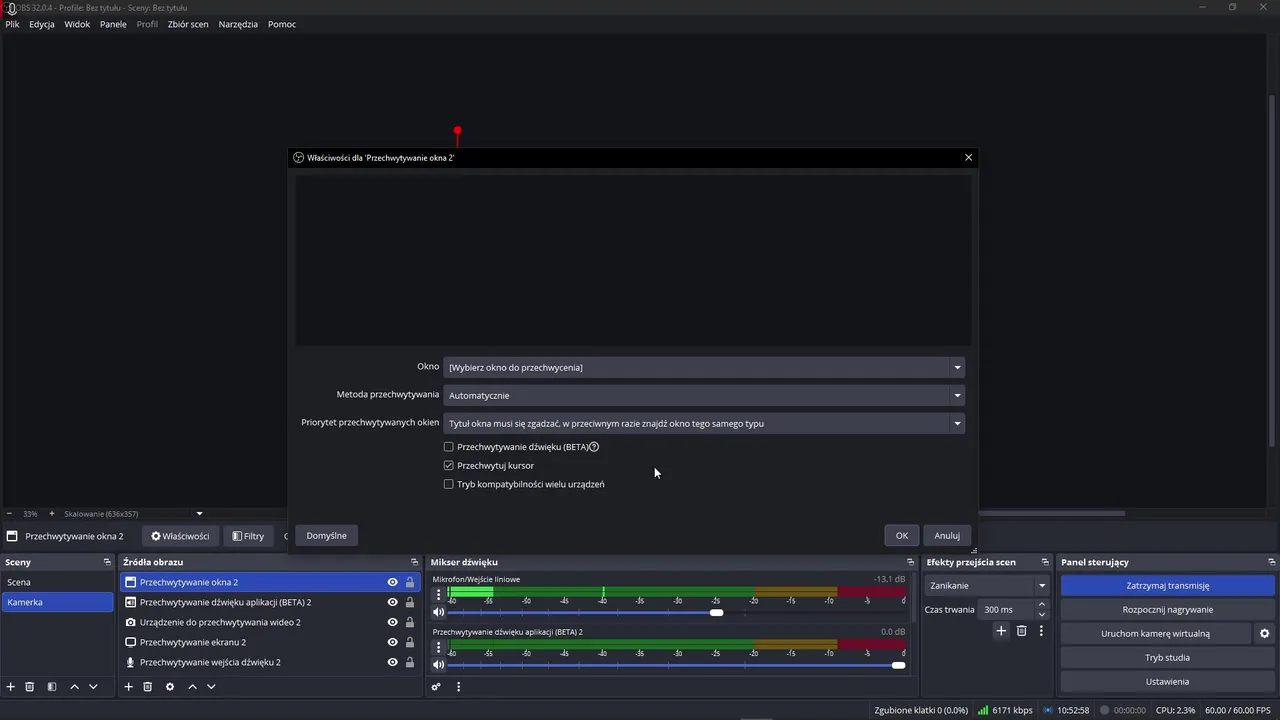Viewport: 1280px width, 720px height.
Task: Open the Zbiór scen menu
Action: tap(188, 24)
